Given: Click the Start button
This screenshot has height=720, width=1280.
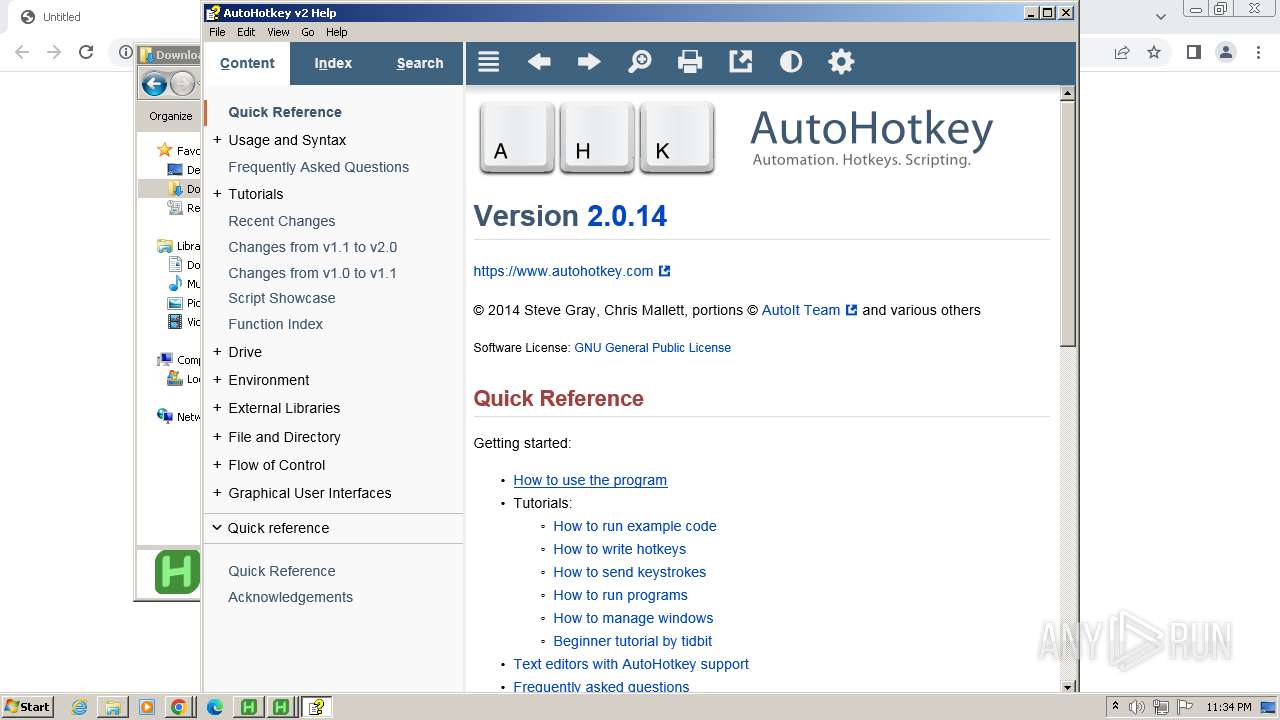Looking at the screenshot, I should pos(28,707).
